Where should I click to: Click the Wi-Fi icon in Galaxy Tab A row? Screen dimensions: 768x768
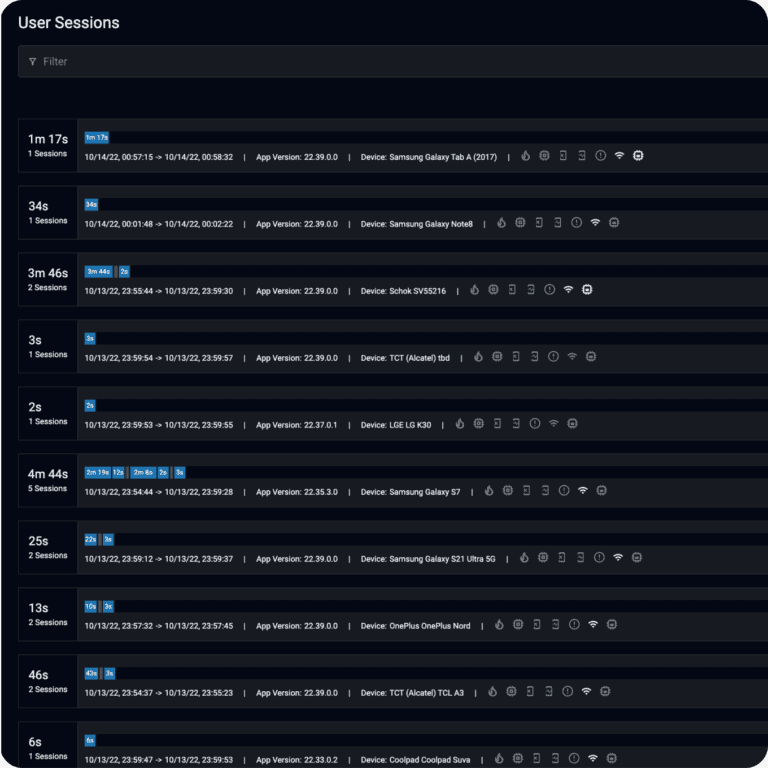619,156
